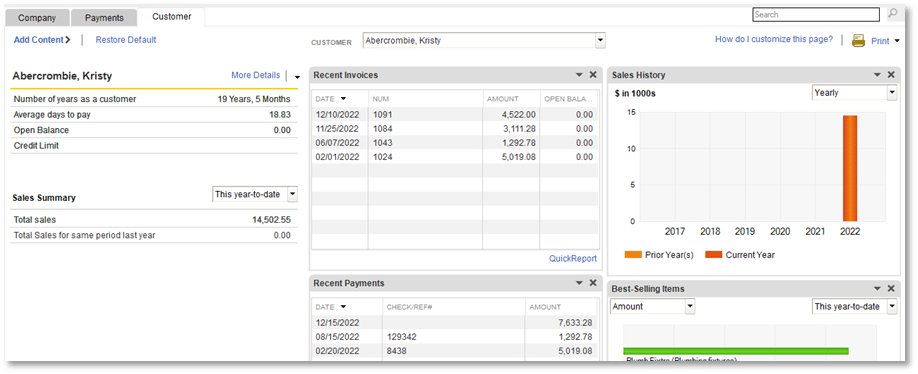Click the green best-selling item bar
Screen dimensions: 918x374
click(x=736, y=351)
